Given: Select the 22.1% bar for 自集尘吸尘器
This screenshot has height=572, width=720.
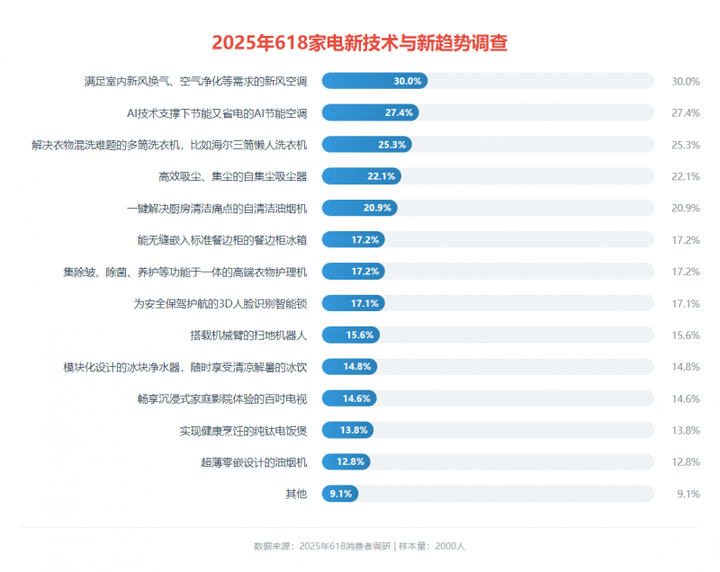Looking at the screenshot, I should (361, 176).
